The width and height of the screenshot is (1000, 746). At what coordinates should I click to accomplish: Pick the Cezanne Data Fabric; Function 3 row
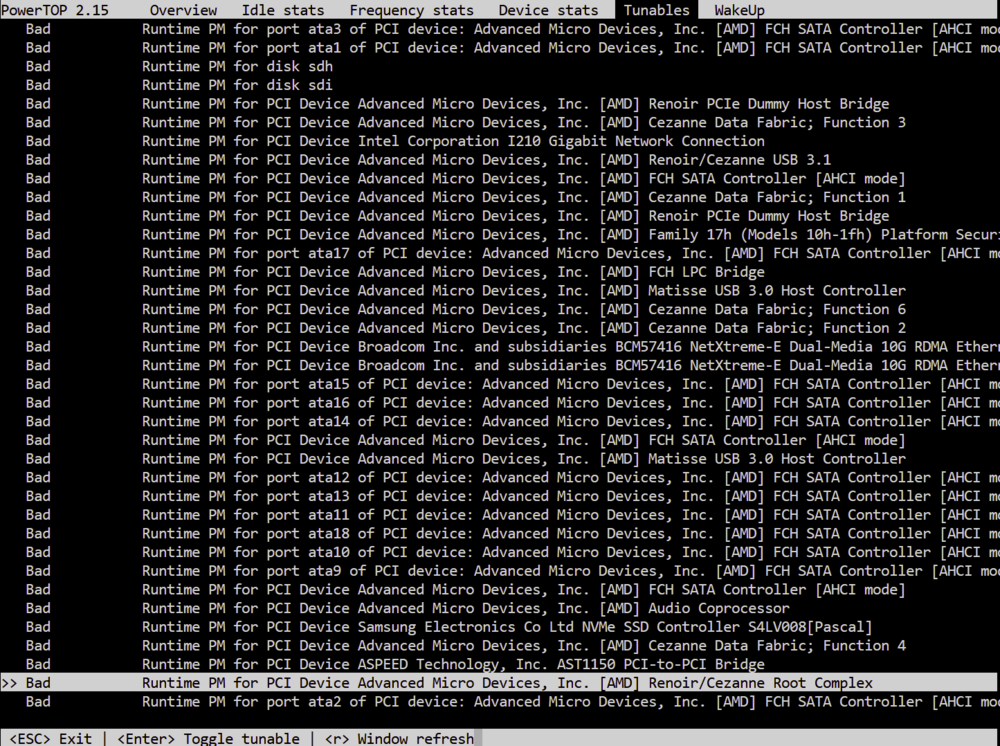(500, 122)
